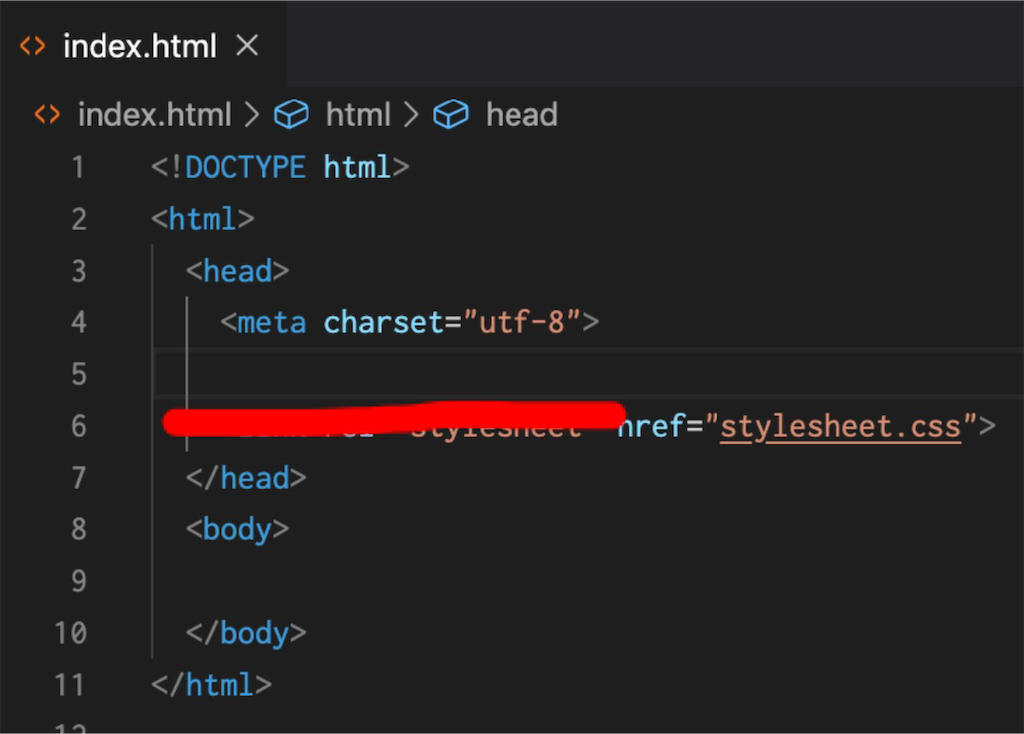The image size is (1024, 734).
Task: Click the file icon in the breadcrumb
Action: tap(47, 114)
